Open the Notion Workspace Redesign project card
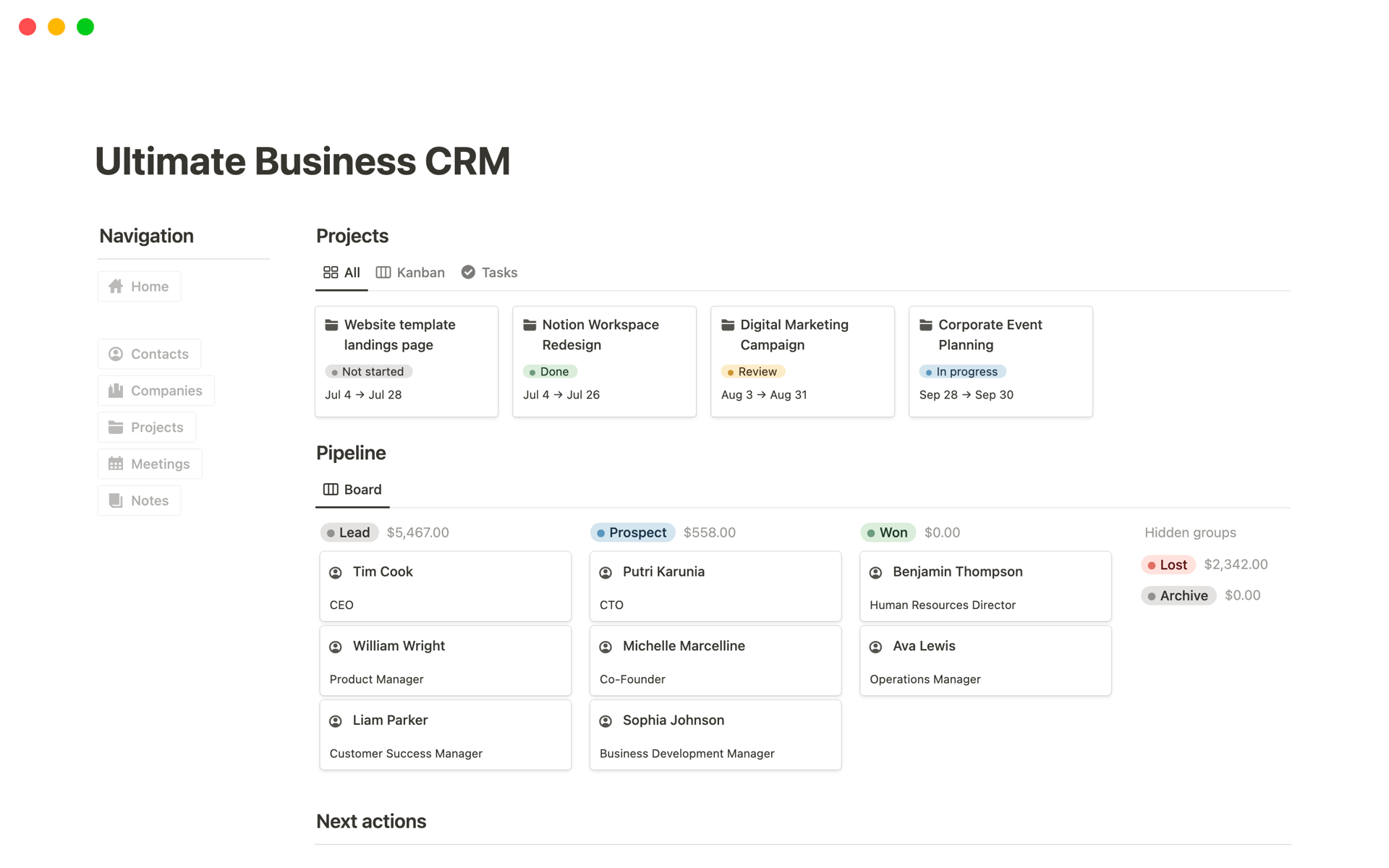Screen dimensions: 1389x868 pyautogui.click(x=604, y=361)
